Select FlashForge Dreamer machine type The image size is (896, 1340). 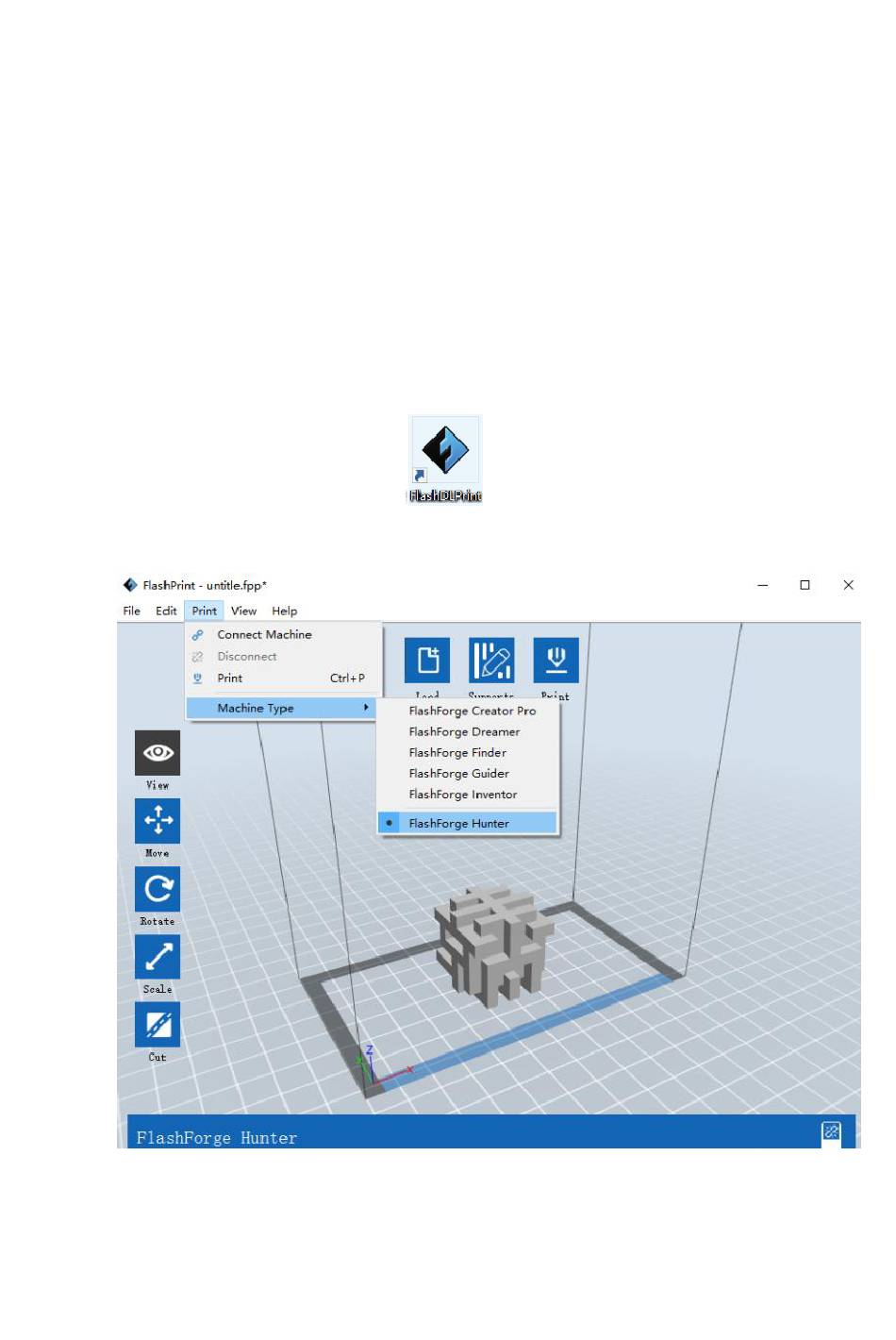pos(468,731)
